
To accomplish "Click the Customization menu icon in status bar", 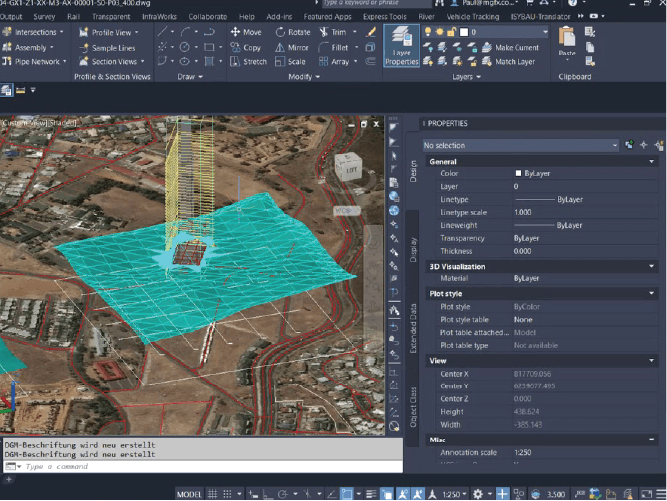I will [661, 494].
